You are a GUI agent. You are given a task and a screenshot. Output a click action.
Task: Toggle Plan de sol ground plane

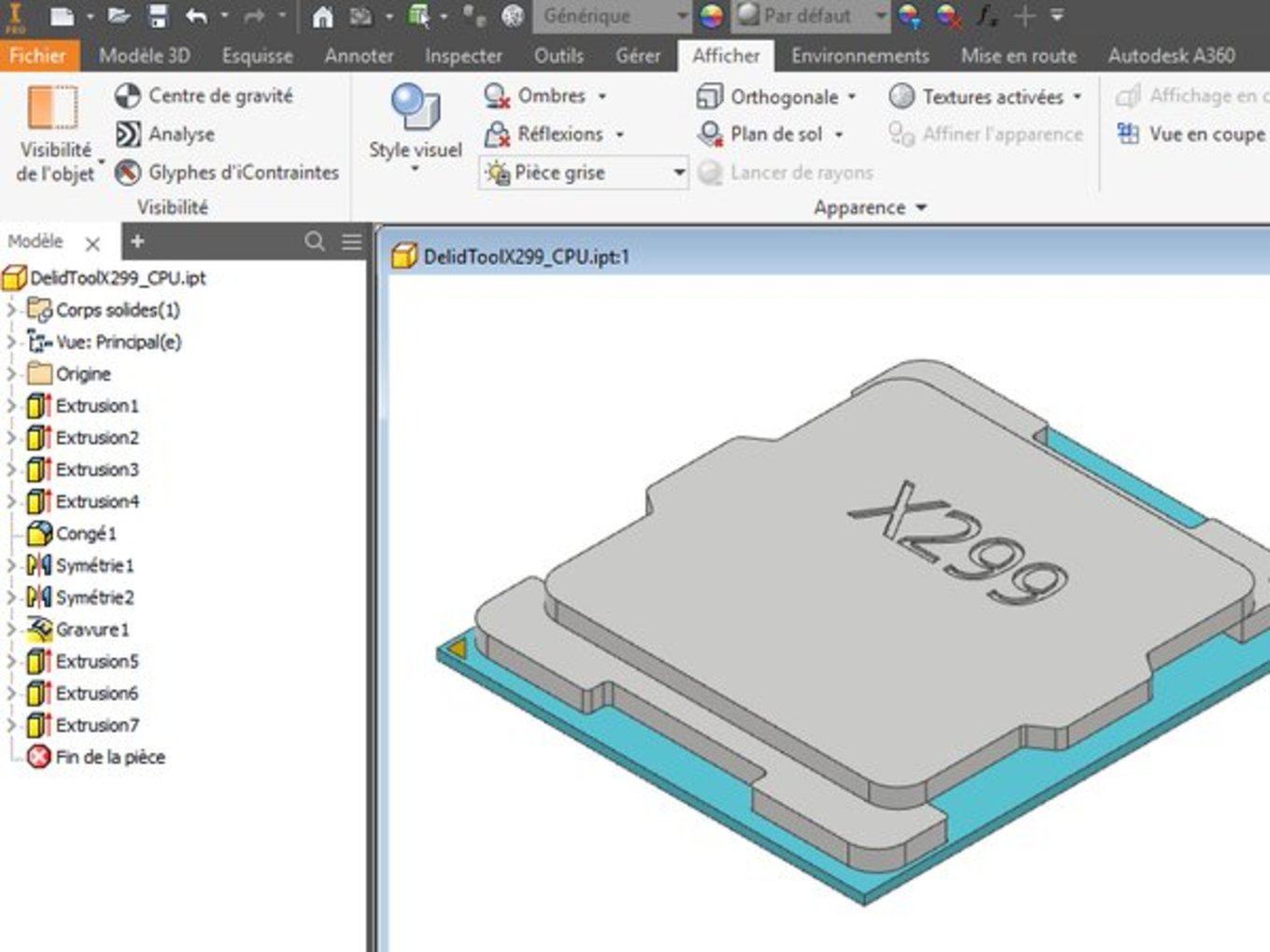(760, 134)
